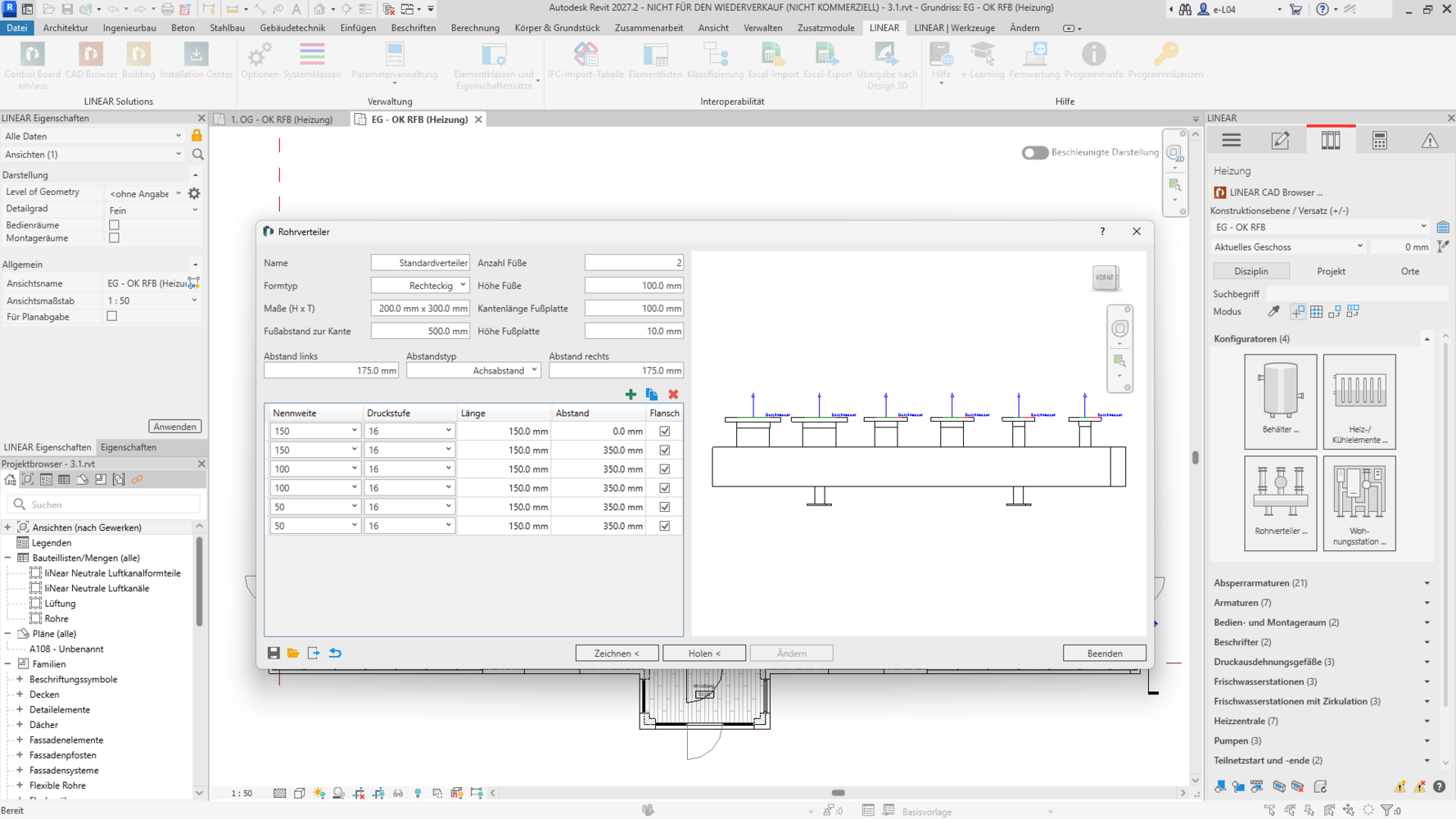This screenshot has height=819, width=1456.
Task: Open the Rohrverteiler configurator thumbnail
Action: pyautogui.click(x=1280, y=503)
